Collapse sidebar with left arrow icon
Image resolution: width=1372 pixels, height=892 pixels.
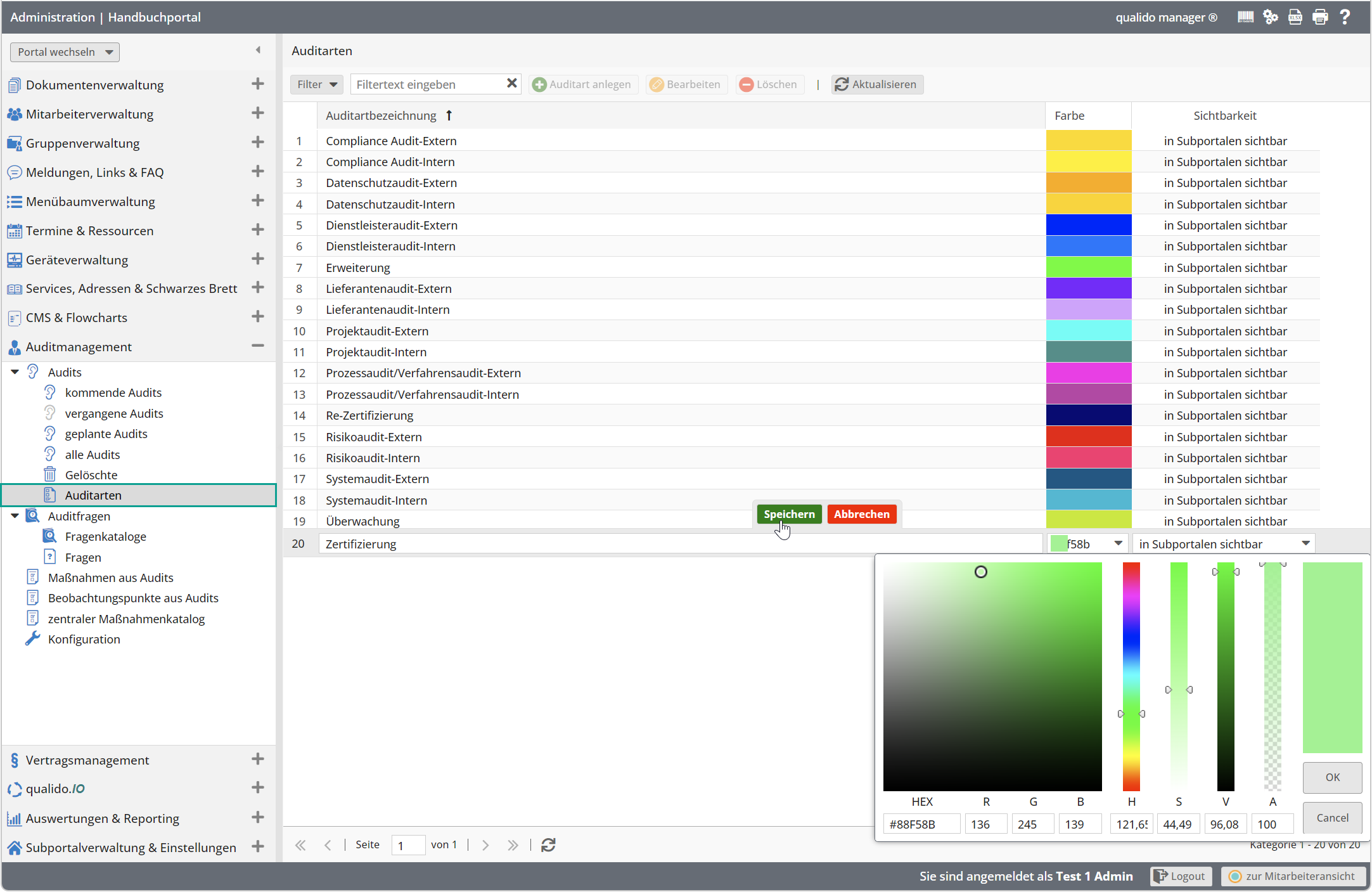click(258, 50)
